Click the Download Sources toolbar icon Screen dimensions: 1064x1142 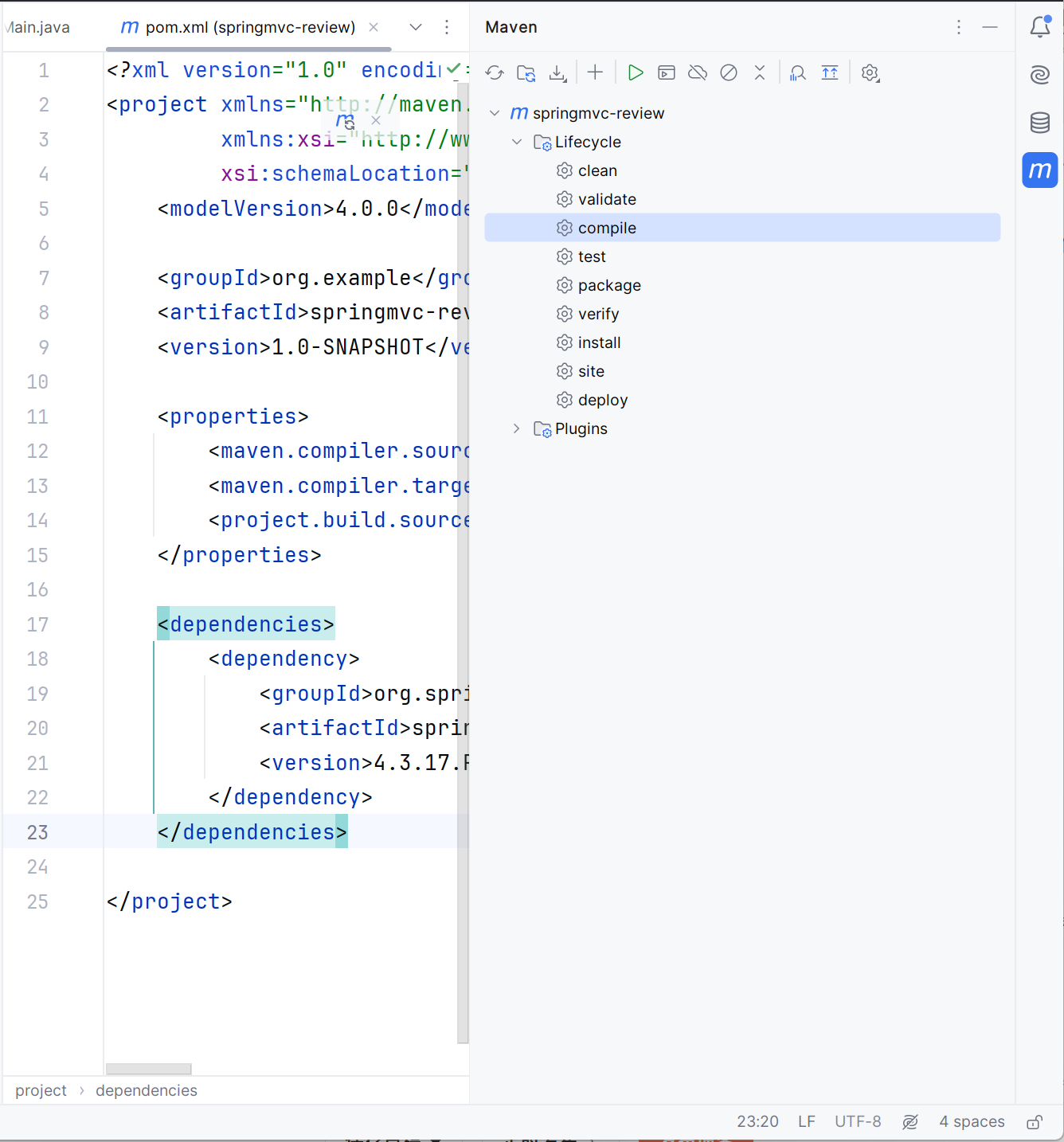click(x=557, y=73)
